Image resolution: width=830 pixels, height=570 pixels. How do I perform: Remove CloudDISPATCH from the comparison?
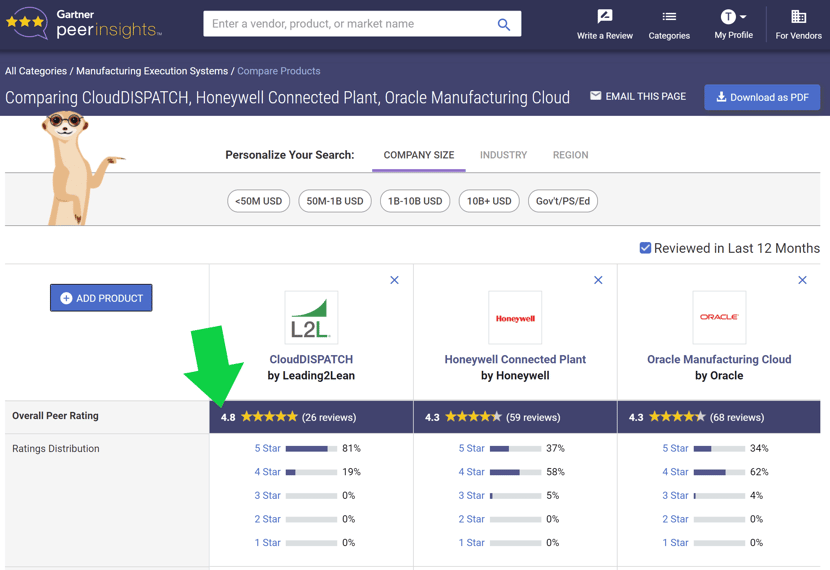tap(394, 280)
